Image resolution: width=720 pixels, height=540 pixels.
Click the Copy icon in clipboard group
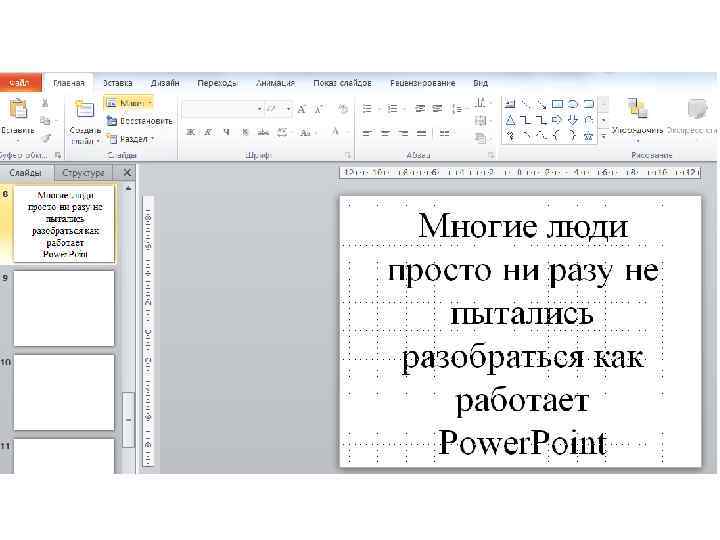tap(45, 121)
